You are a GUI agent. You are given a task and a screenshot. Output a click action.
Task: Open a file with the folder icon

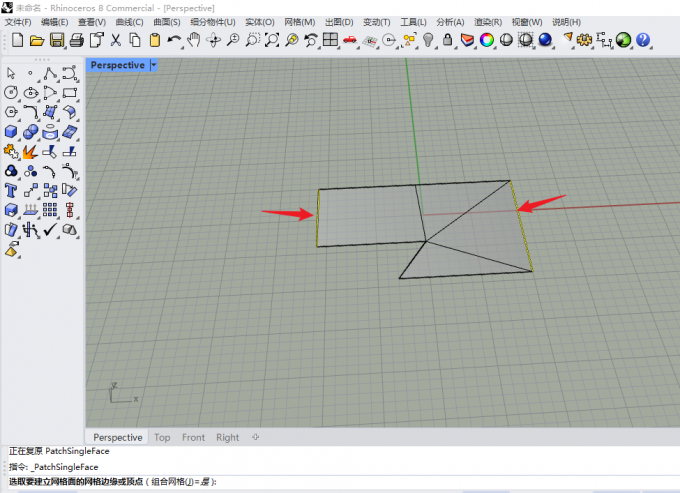point(37,41)
